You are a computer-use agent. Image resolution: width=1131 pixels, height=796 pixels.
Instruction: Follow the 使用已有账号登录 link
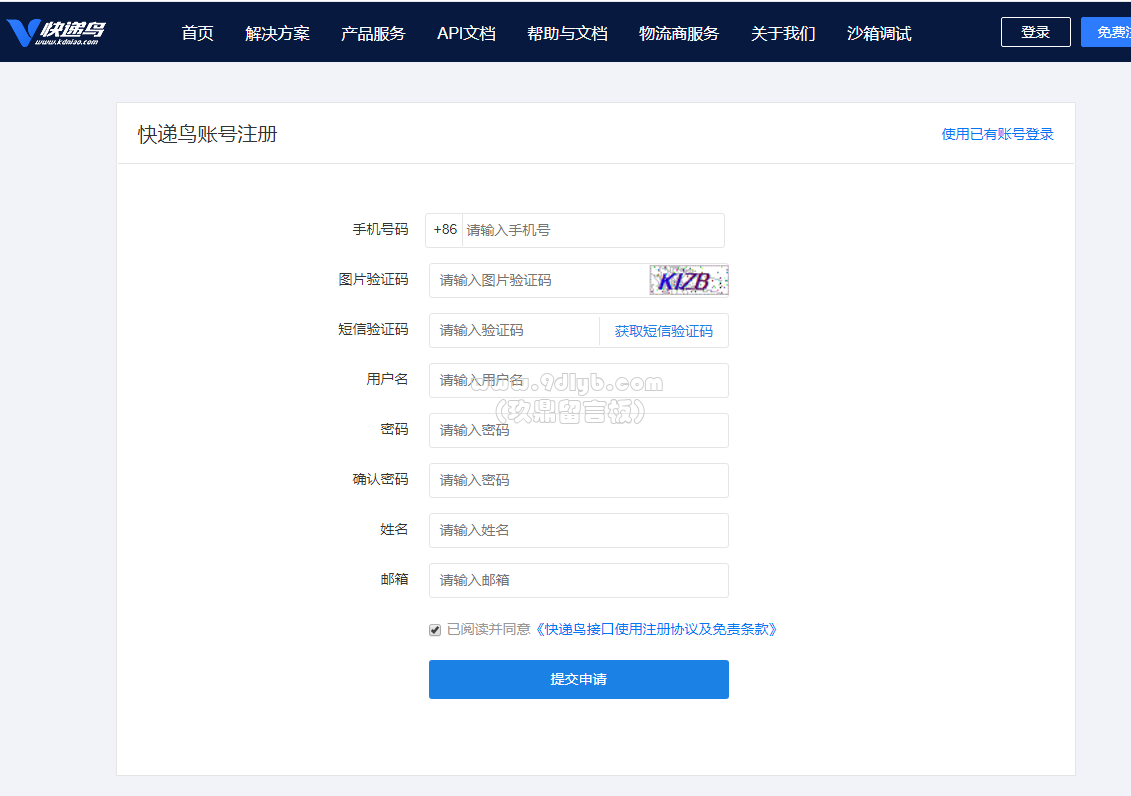[997, 134]
